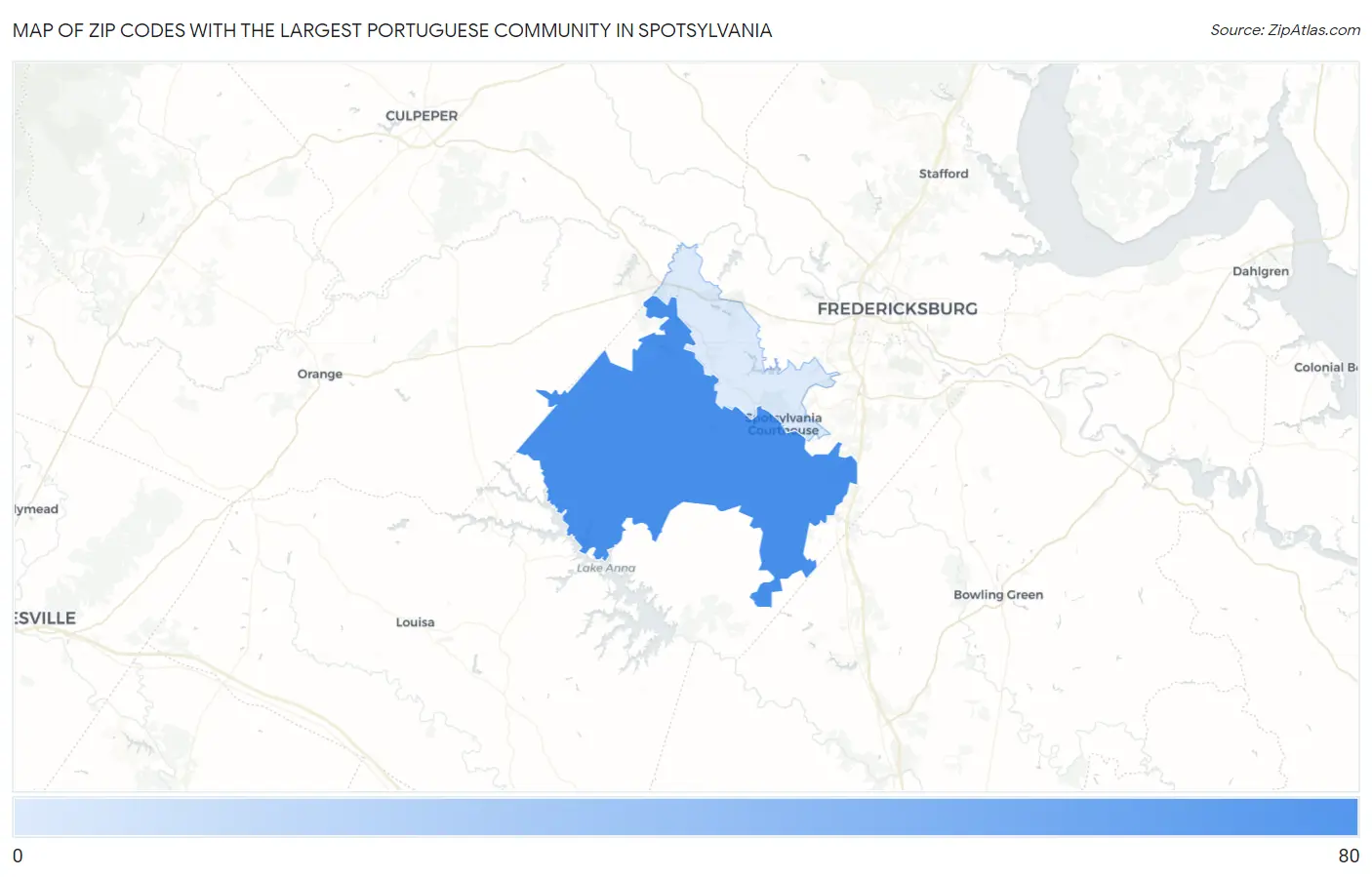The height and width of the screenshot is (877, 1372).
Task: Click the Colonial Beach label
Action: coord(1326,368)
